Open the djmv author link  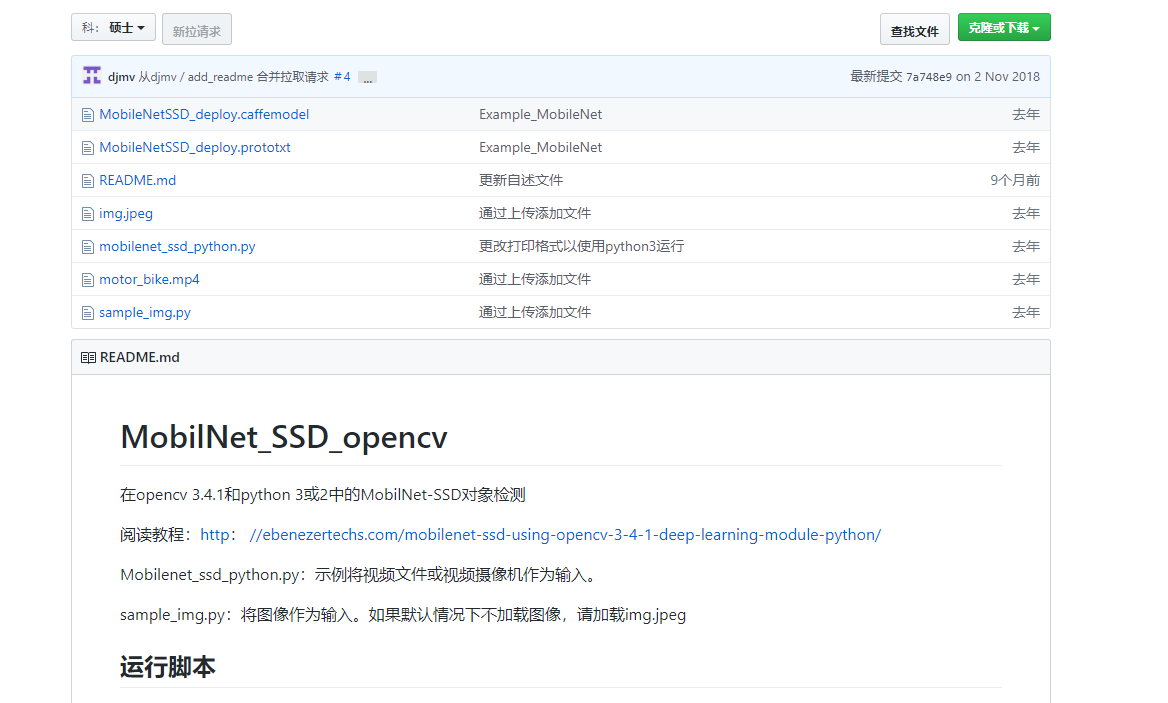[121, 77]
